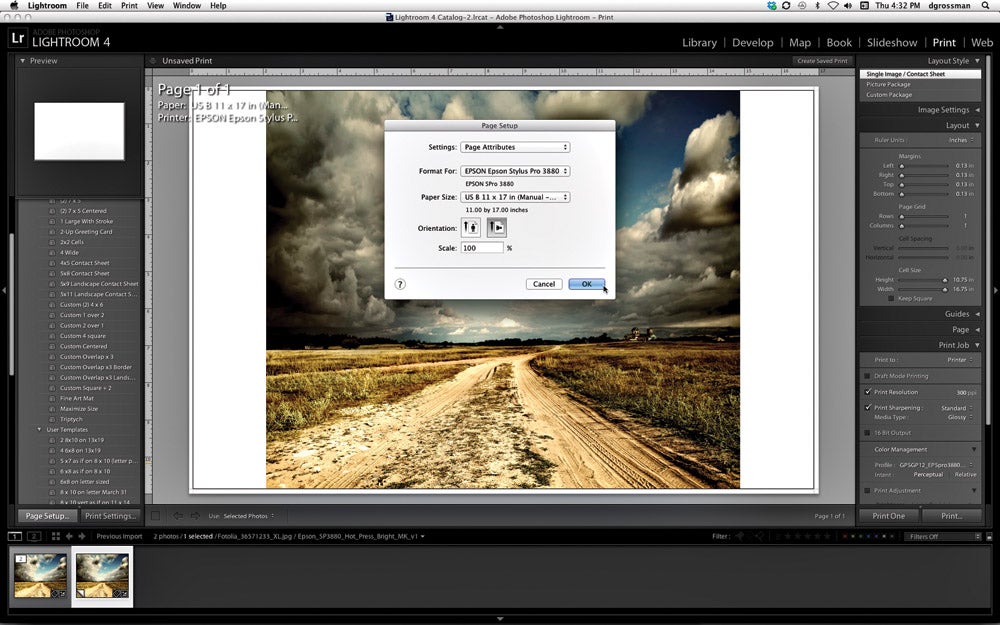Screen dimensions: 1000x625
Task: Open grid view from filmstrip bar
Action: pos(55,536)
